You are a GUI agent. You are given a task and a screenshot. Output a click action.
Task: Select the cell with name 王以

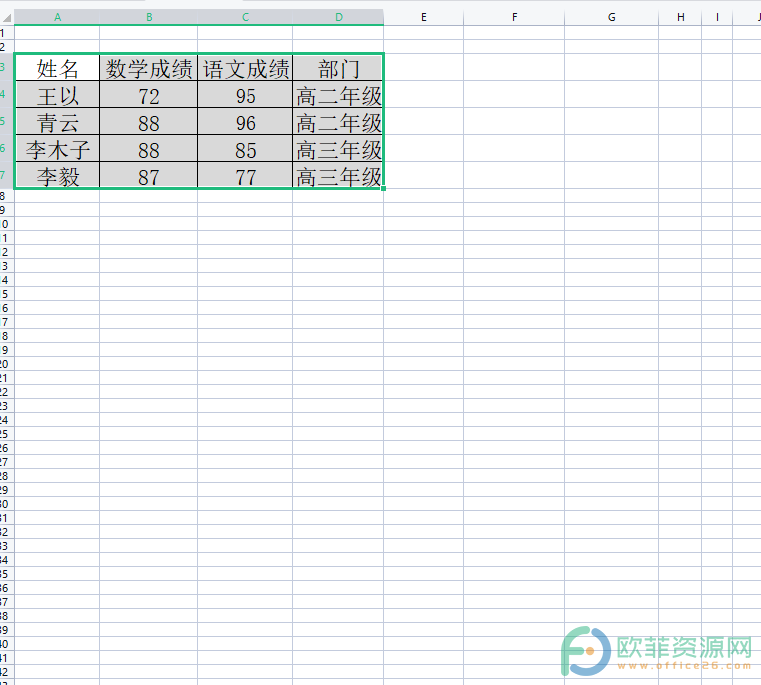point(57,95)
